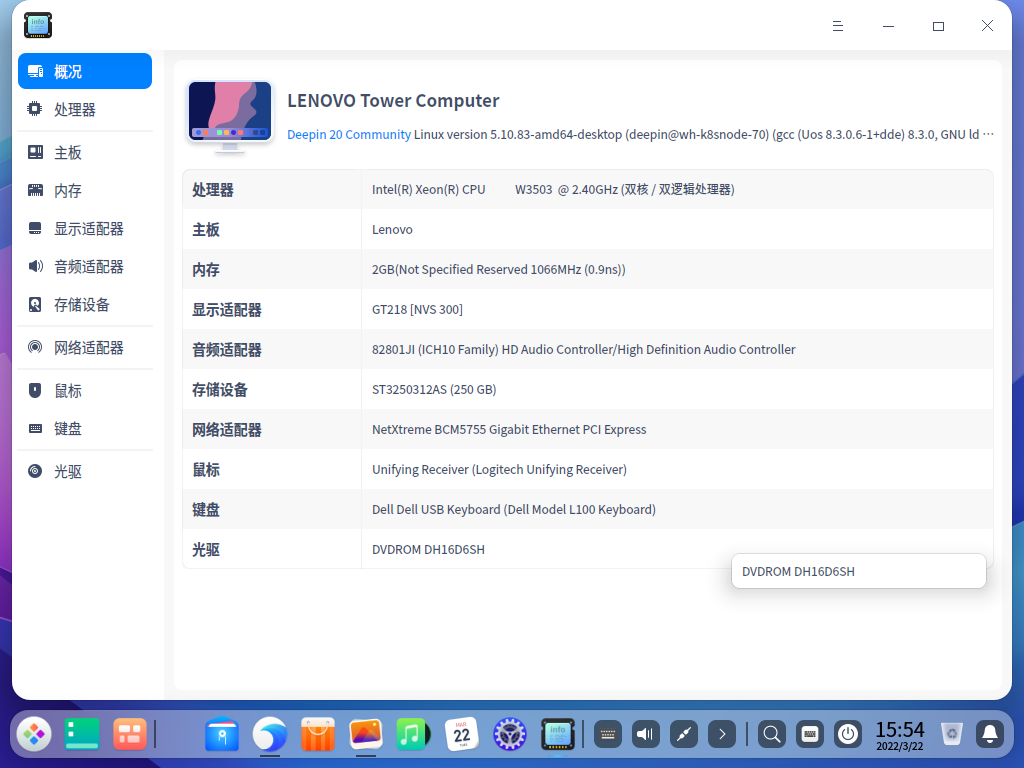This screenshot has width=1024, height=768.
Task: Click the Deepin 20 Community link
Action: click(x=348, y=134)
